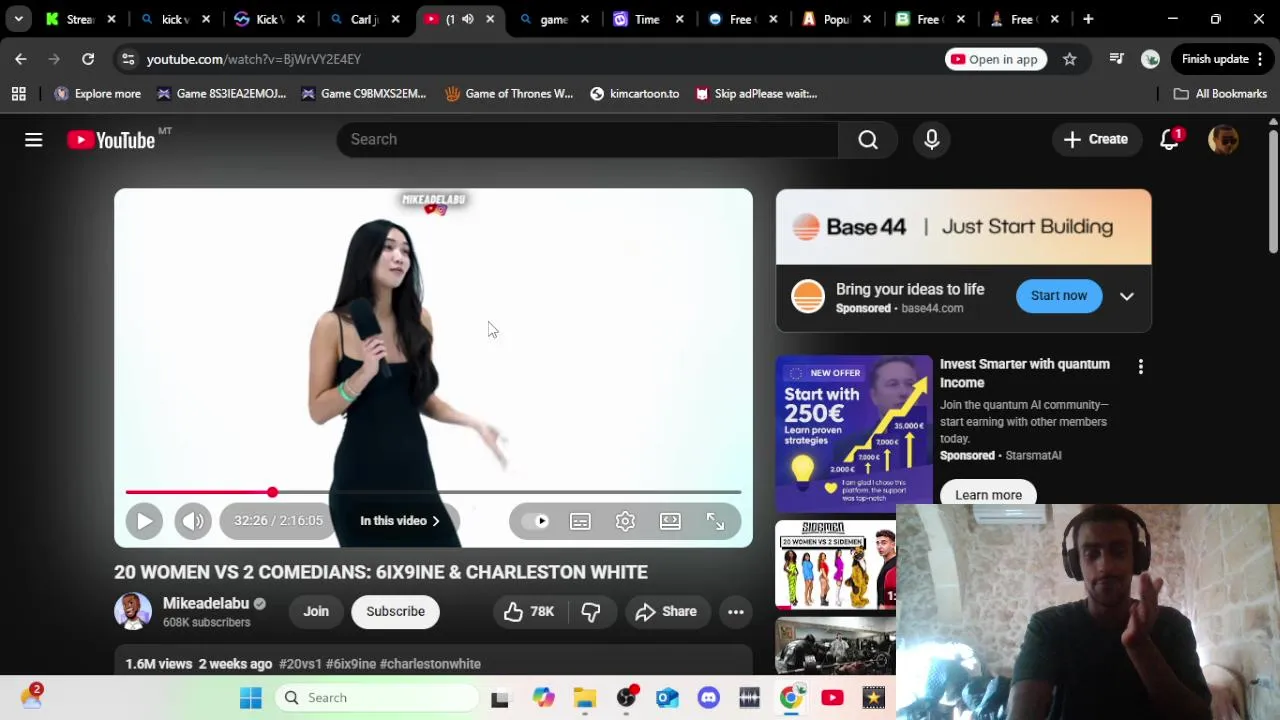This screenshot has width=1280, height=720.
Task: Go back to the previous page
Action: tap(21, 59)
